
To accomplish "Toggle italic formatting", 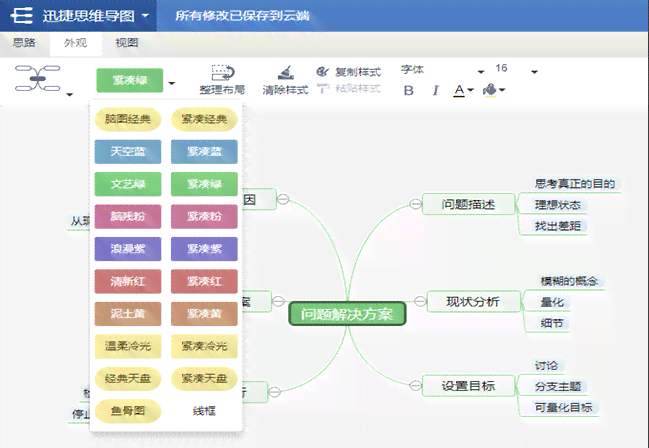I will (x=435, y=90).
